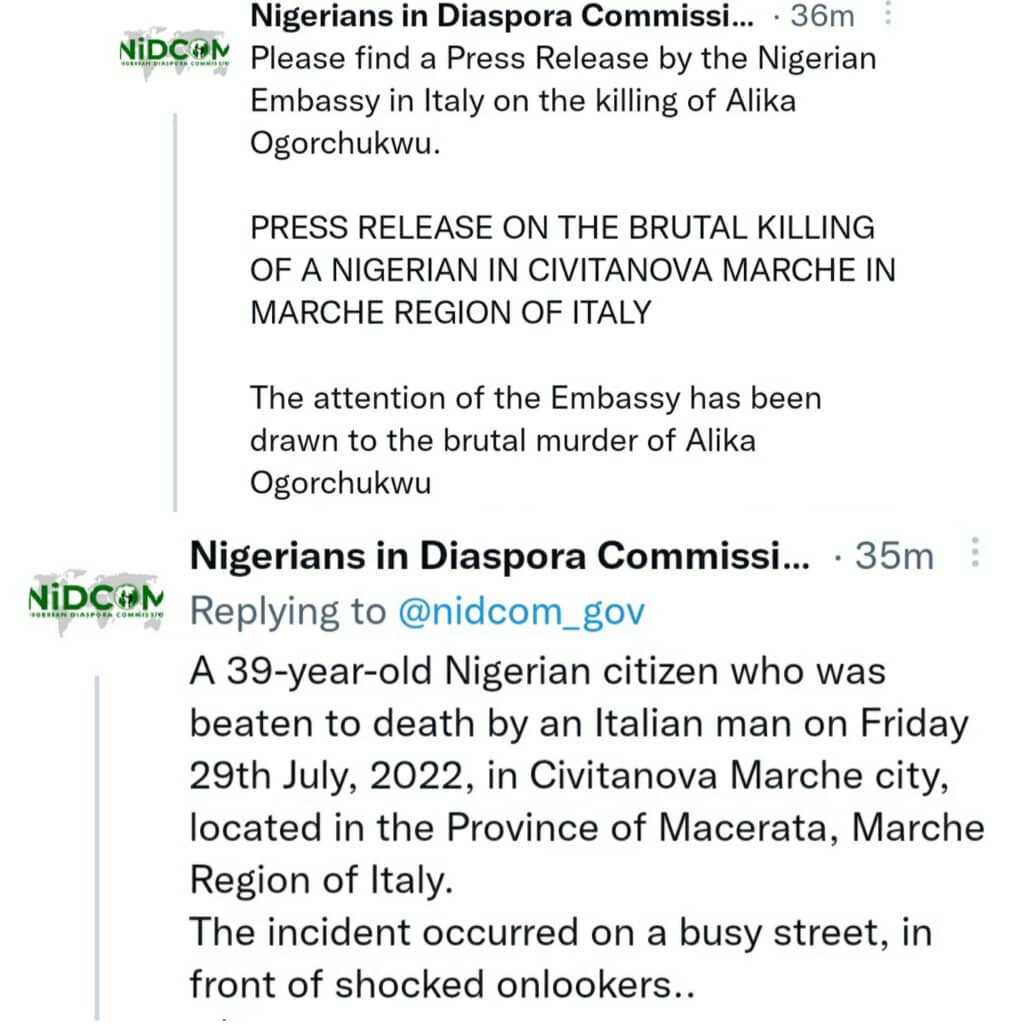This screenshot has height=1024, width=1024.
Task: Open the 36m timestamp link
Action: (x=822, y=16)
